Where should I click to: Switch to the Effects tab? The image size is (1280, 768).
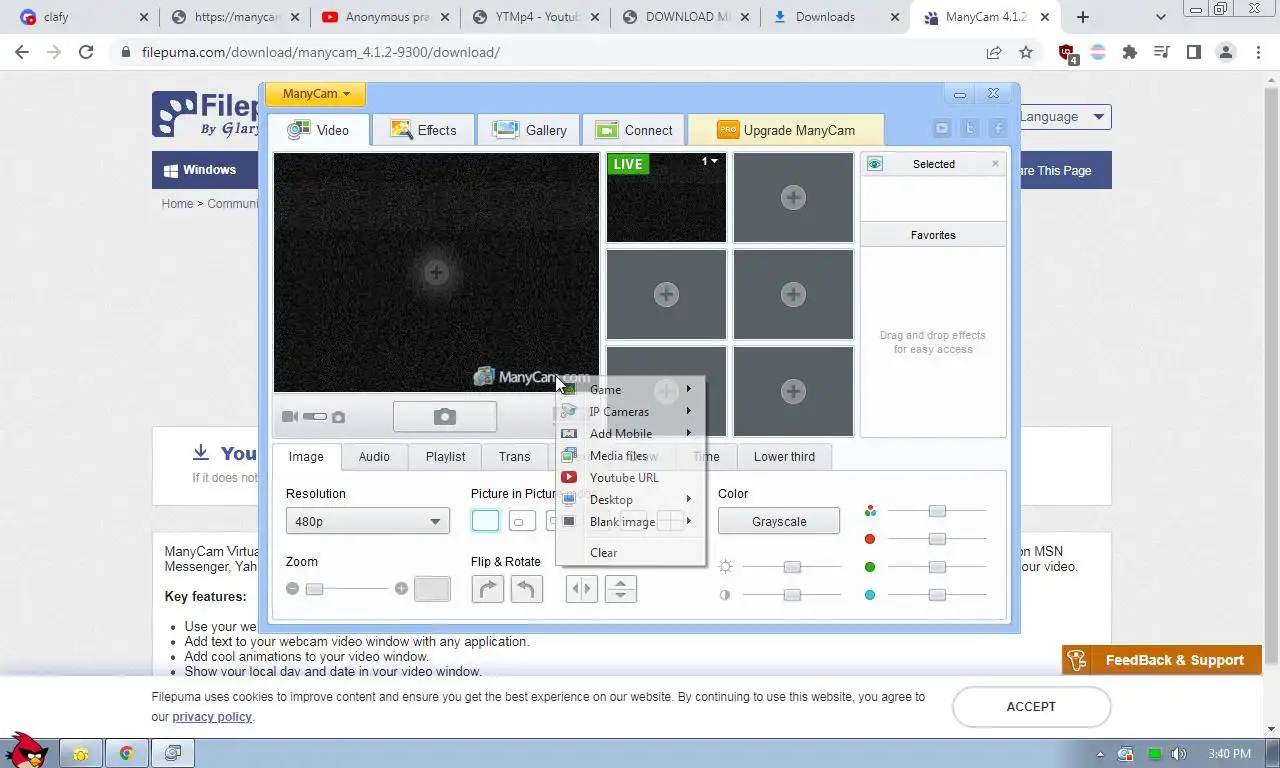click(x=423, y=130)
